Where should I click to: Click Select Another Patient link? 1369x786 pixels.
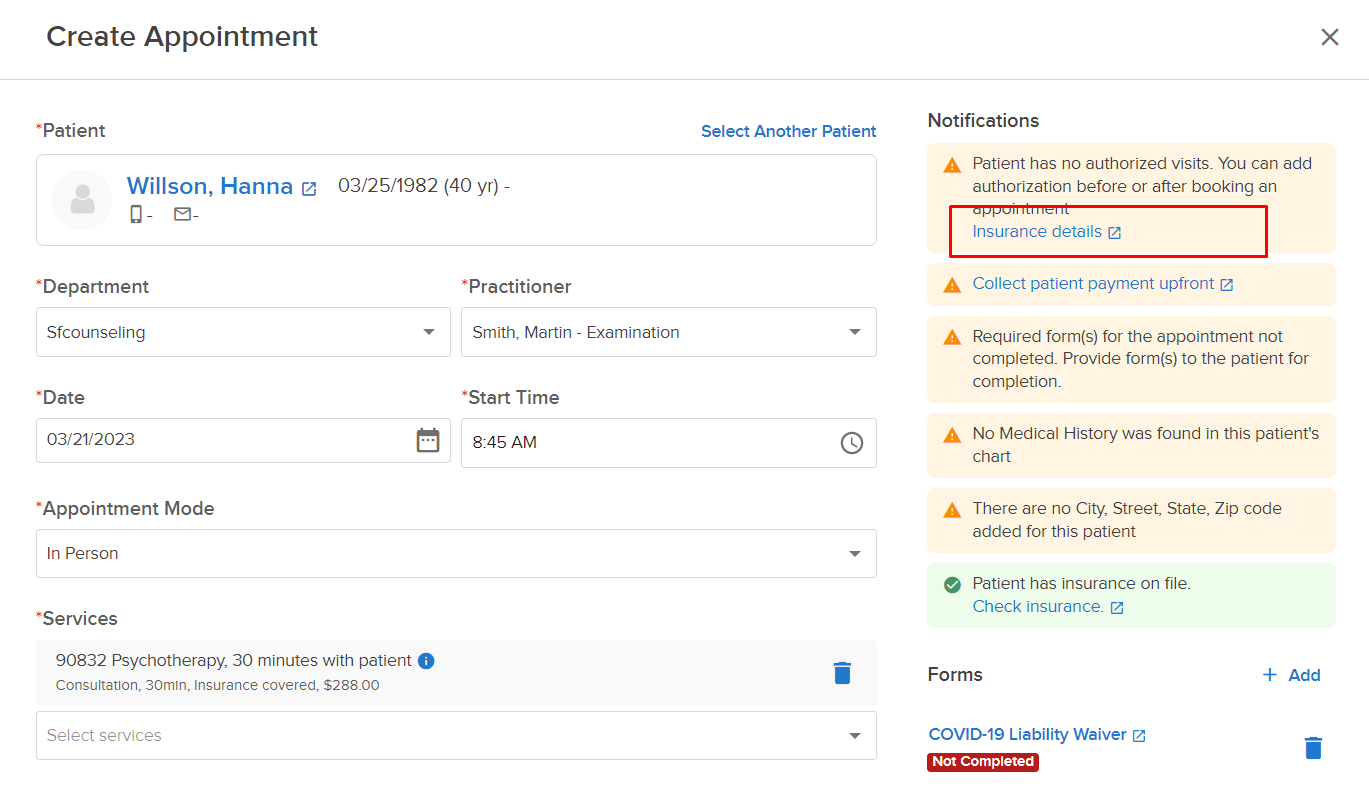pyautogui.click(x=788, y=131)
